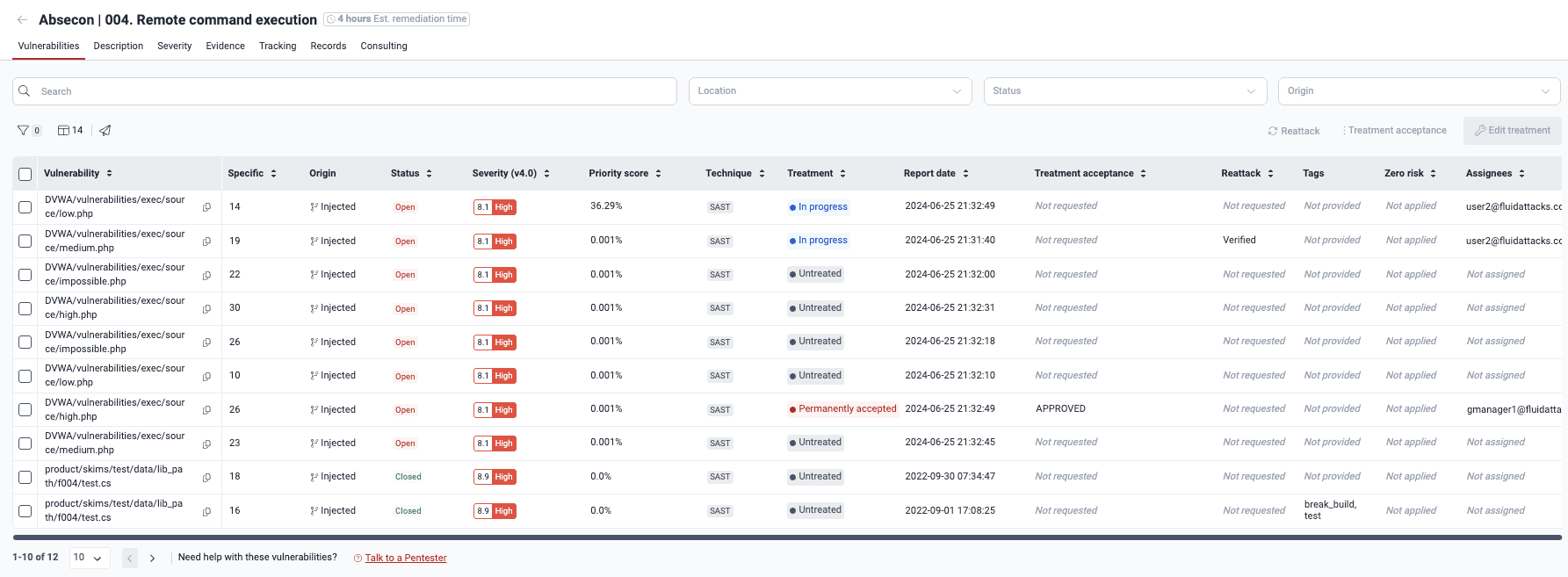Select checkbox for row with specific 10
The image size is (1568, 577).
25,376
